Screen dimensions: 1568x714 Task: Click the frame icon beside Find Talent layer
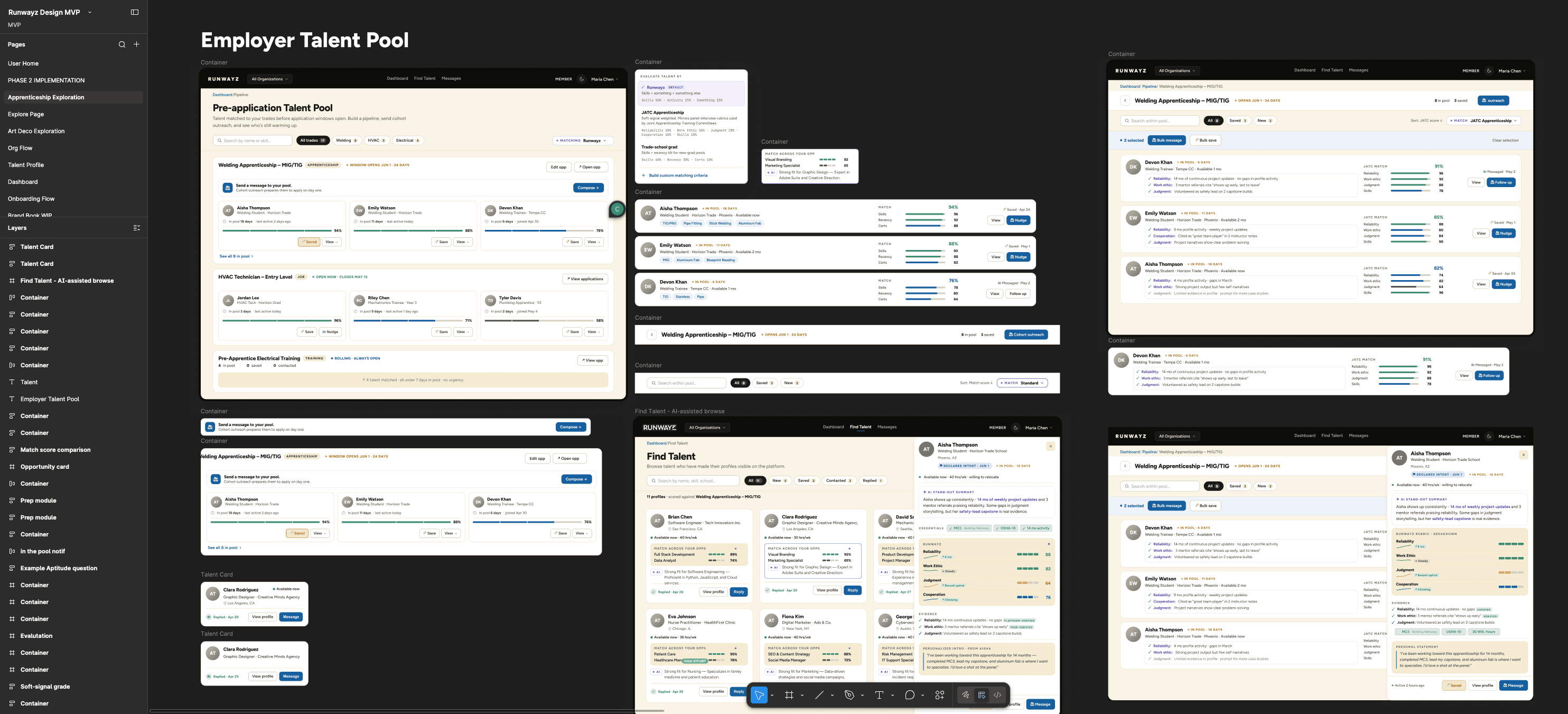click(12, 281)
